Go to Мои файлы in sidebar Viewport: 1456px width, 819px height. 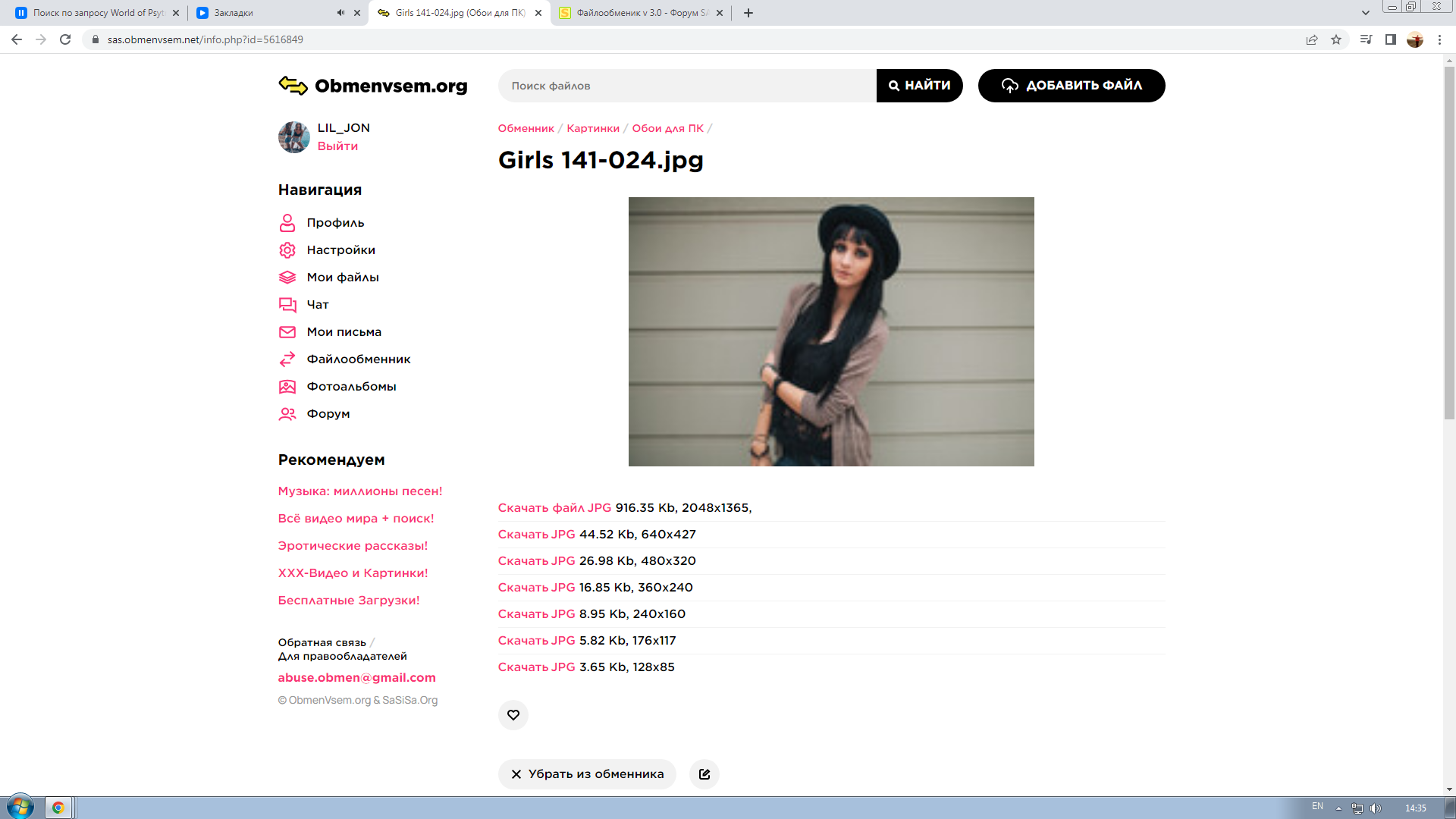coord(343,278)
